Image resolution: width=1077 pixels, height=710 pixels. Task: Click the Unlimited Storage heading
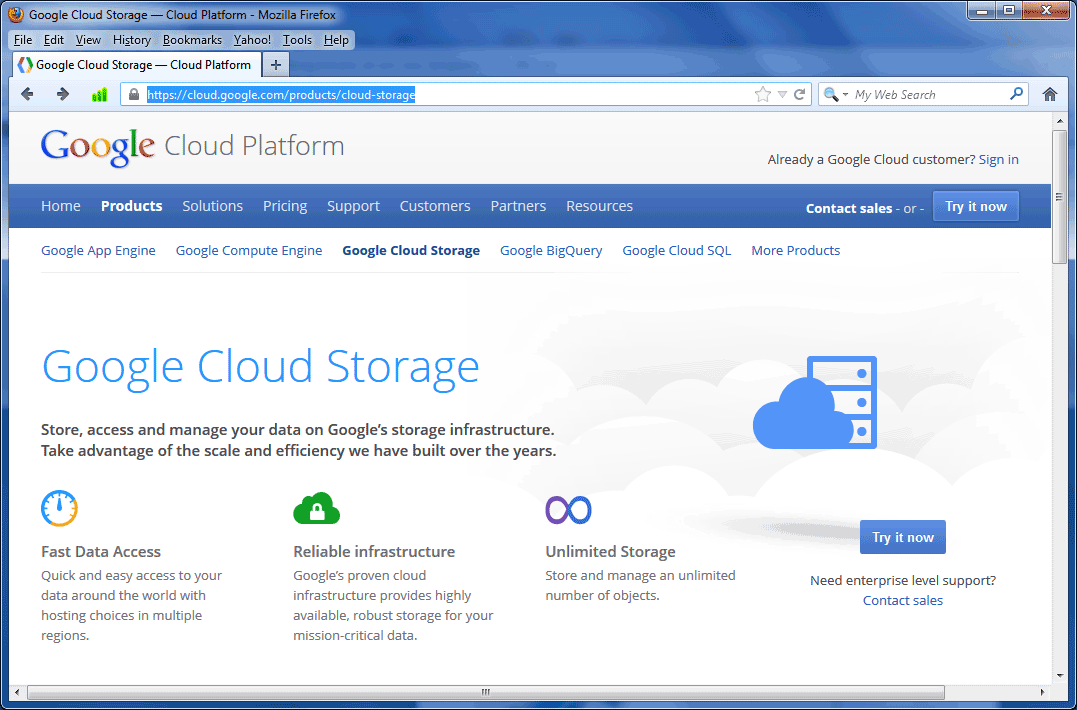[x=610, y=551]
